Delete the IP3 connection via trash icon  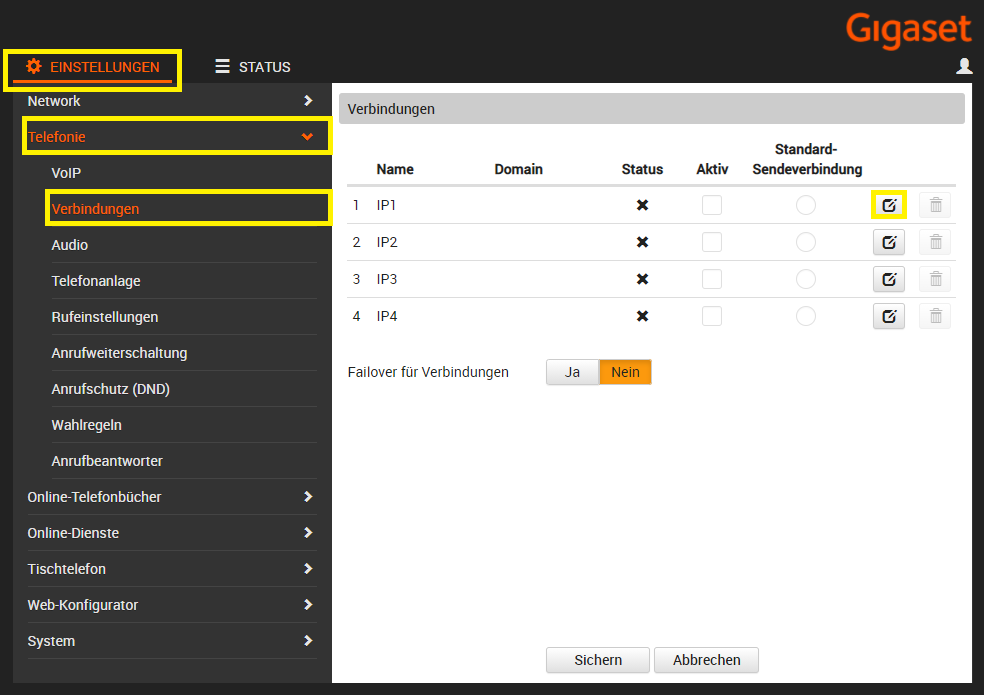(x=935, y=279)
